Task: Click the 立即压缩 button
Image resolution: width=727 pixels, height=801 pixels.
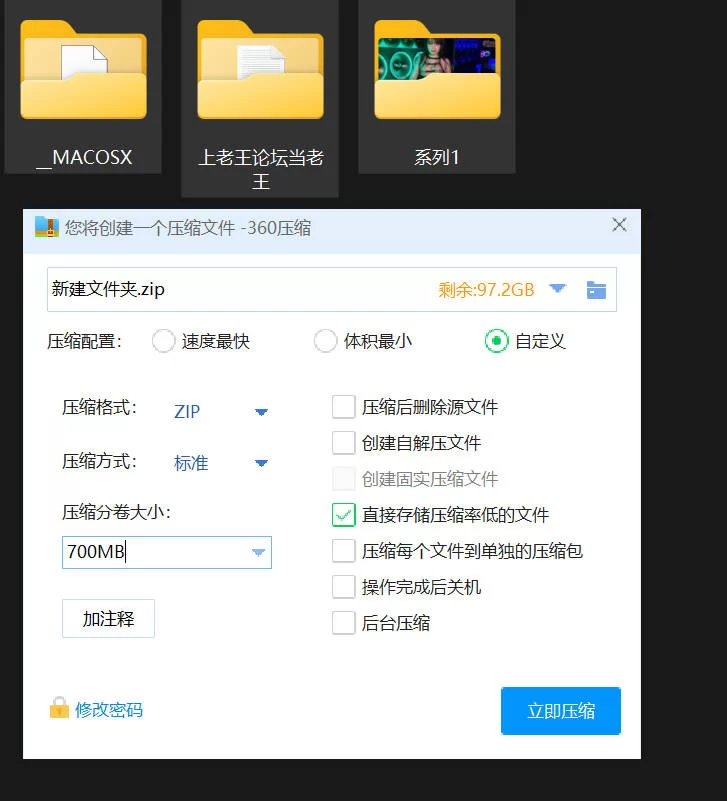Action: (561, 711)
